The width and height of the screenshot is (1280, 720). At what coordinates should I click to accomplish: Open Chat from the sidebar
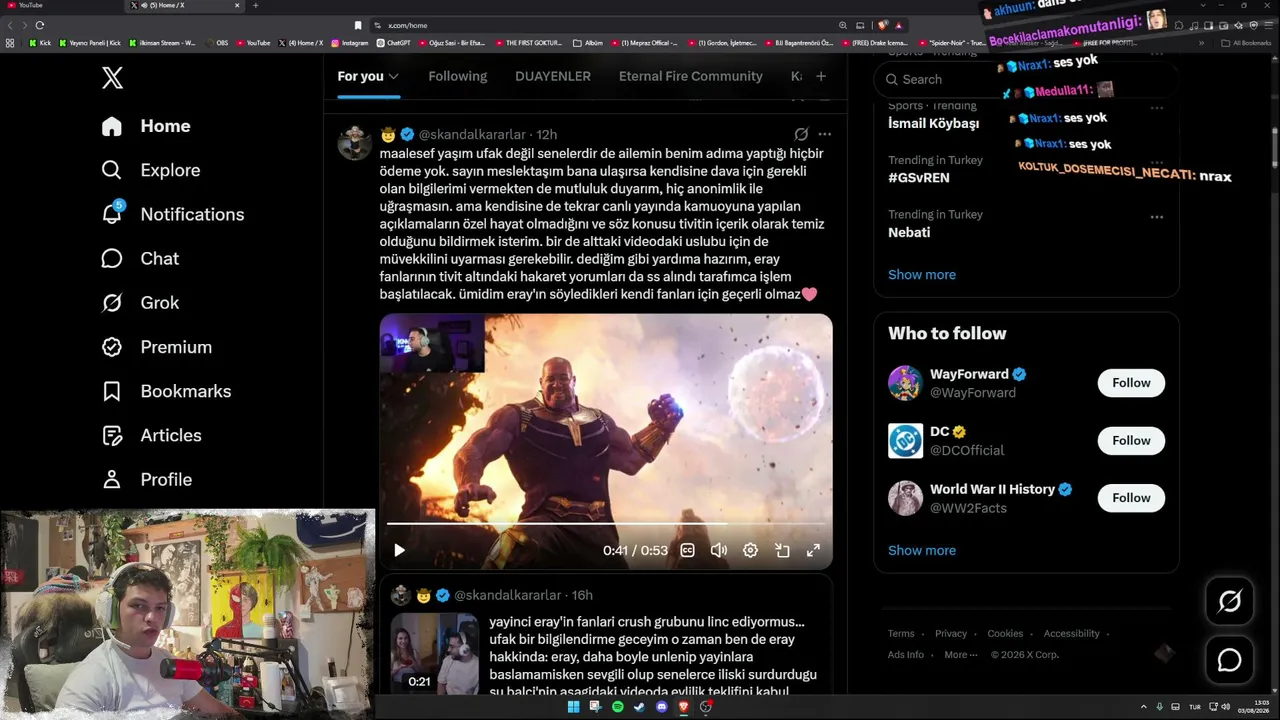click(140, 258)
